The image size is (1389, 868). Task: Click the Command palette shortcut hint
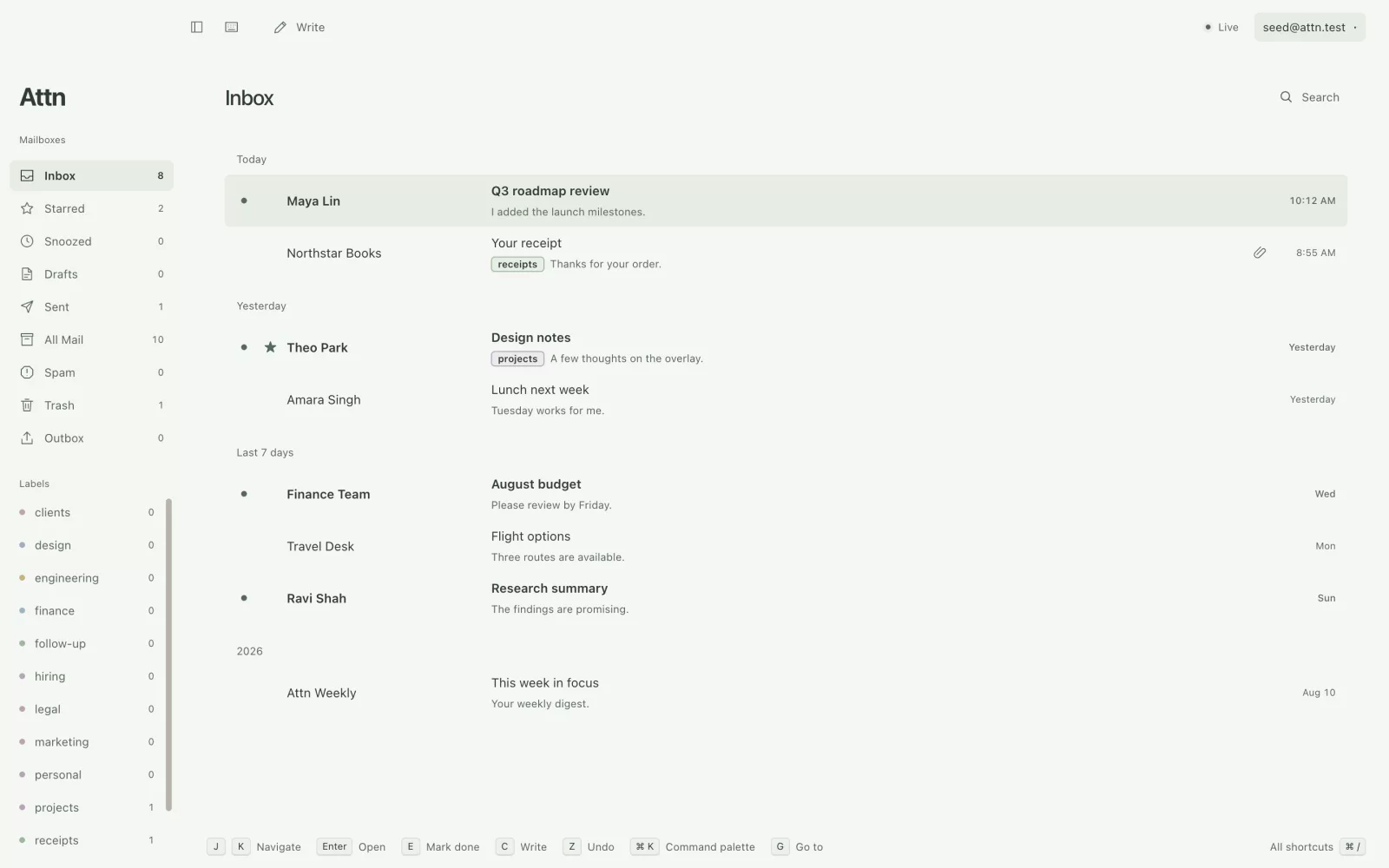[693, 847]
